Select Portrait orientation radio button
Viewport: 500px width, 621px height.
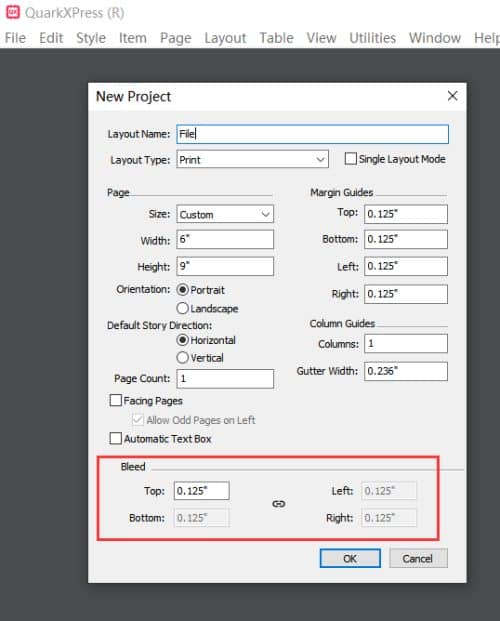pos(182,290)
